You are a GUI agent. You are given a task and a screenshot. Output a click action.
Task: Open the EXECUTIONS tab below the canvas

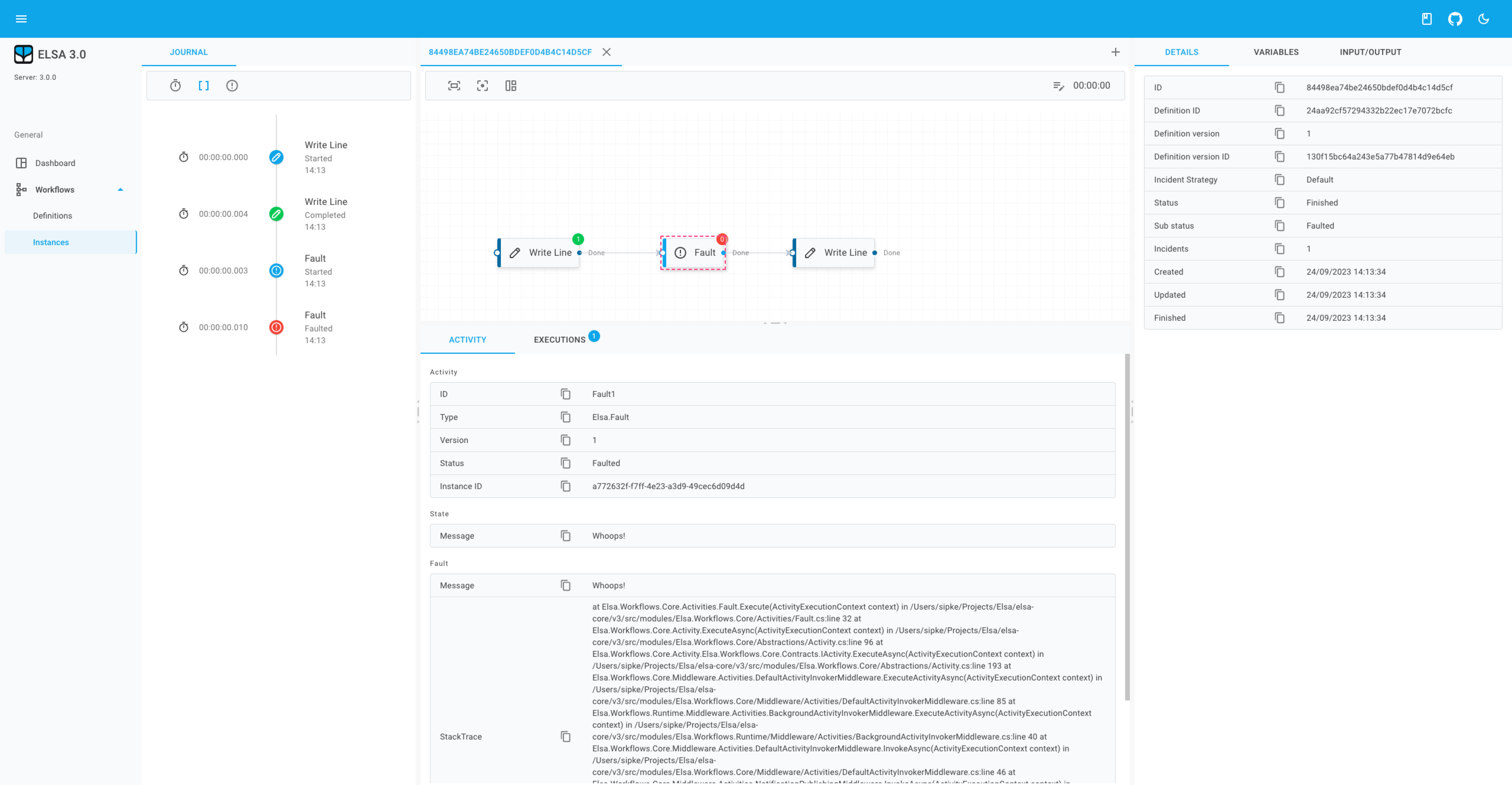pos(560,339)
